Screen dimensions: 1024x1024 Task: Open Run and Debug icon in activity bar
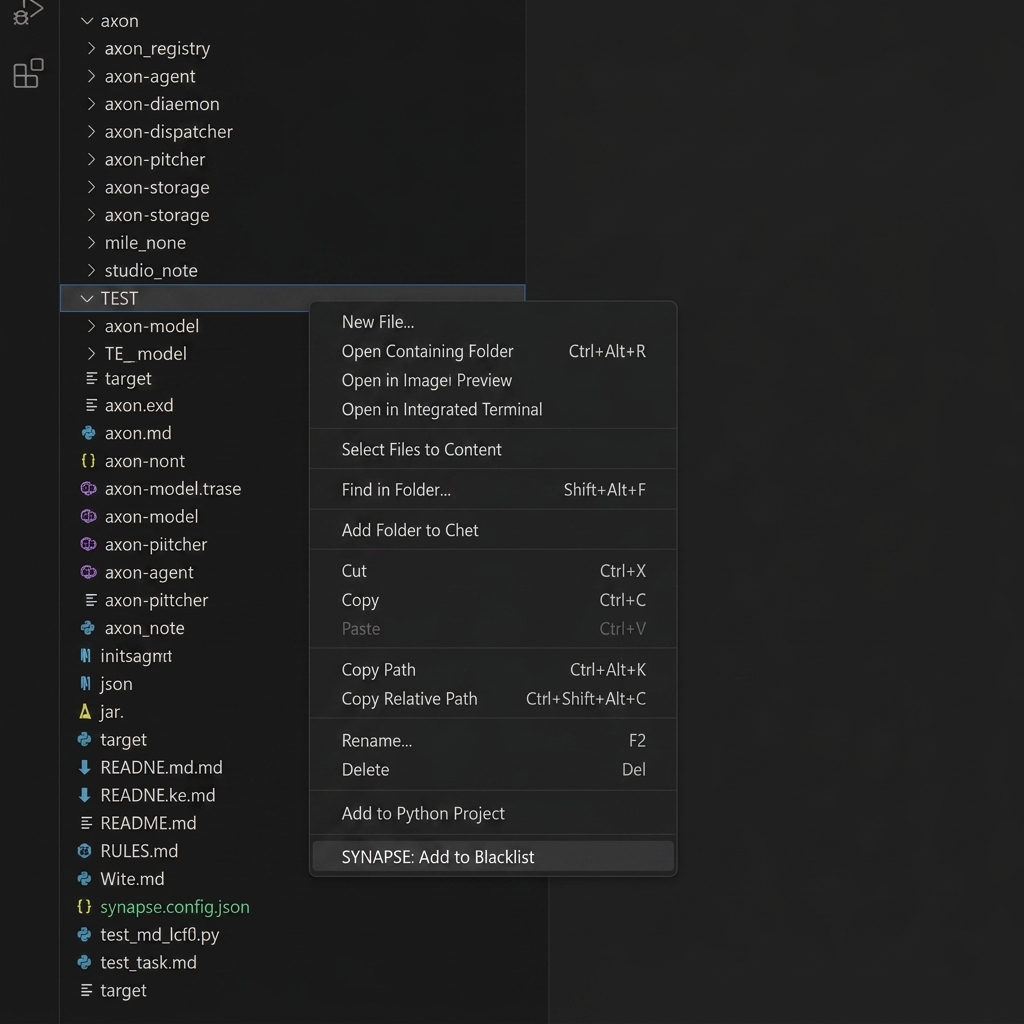pos(27,12)
